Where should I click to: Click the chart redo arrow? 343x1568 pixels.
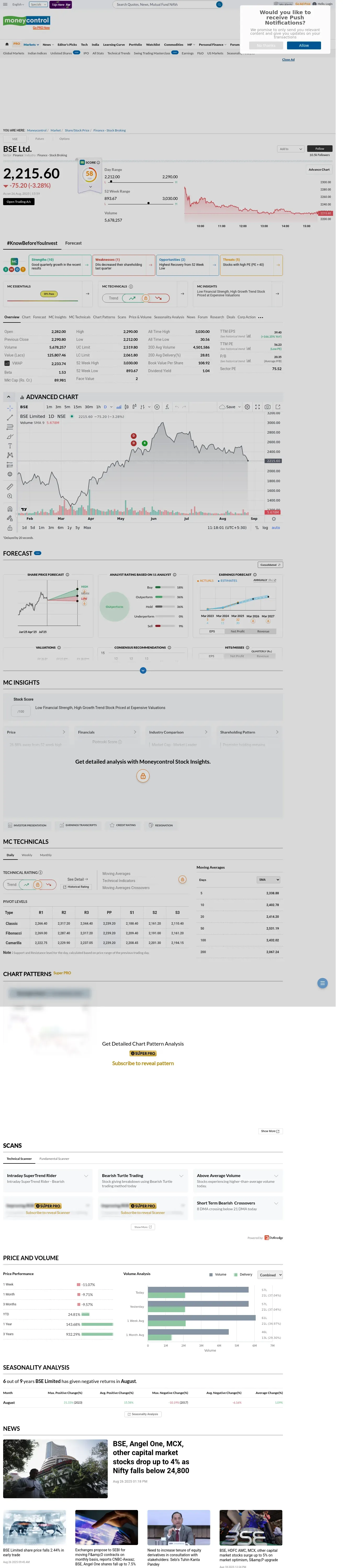tap(185, 407)
